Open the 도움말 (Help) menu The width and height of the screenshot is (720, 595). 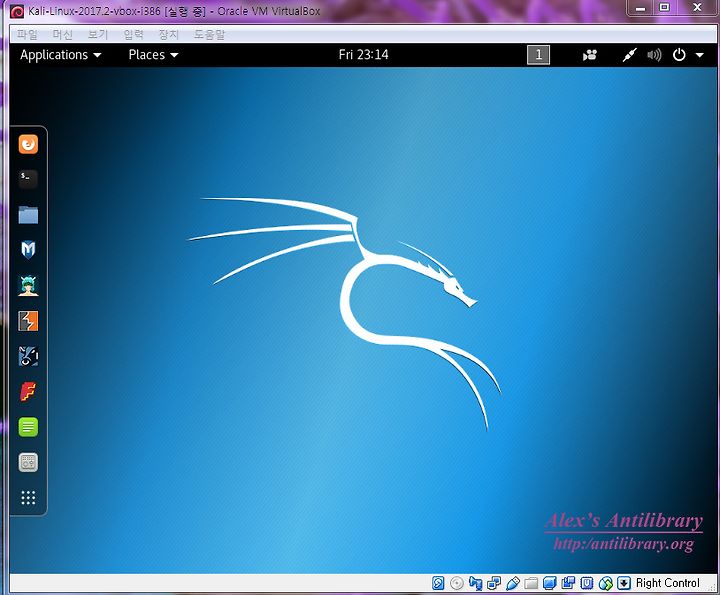(209, 34)
